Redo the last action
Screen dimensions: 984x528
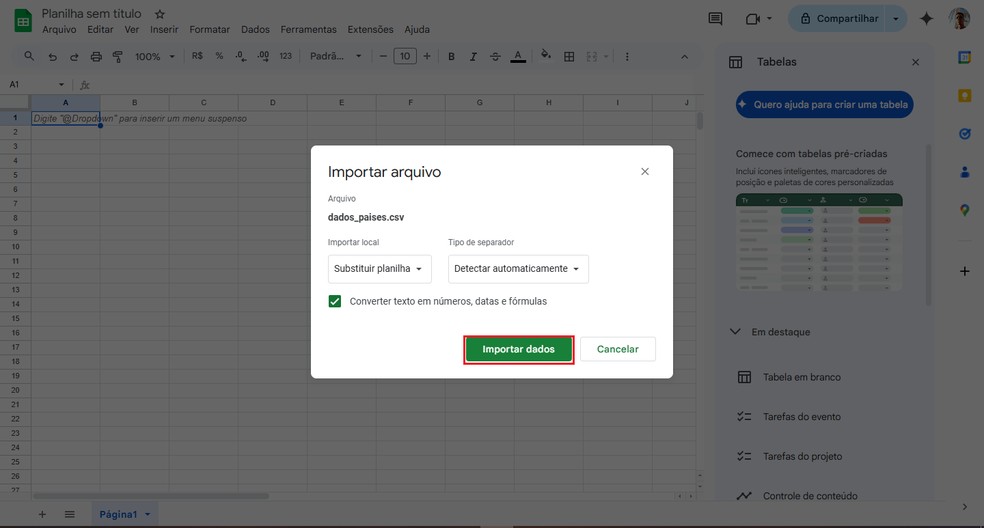point(74,57)
